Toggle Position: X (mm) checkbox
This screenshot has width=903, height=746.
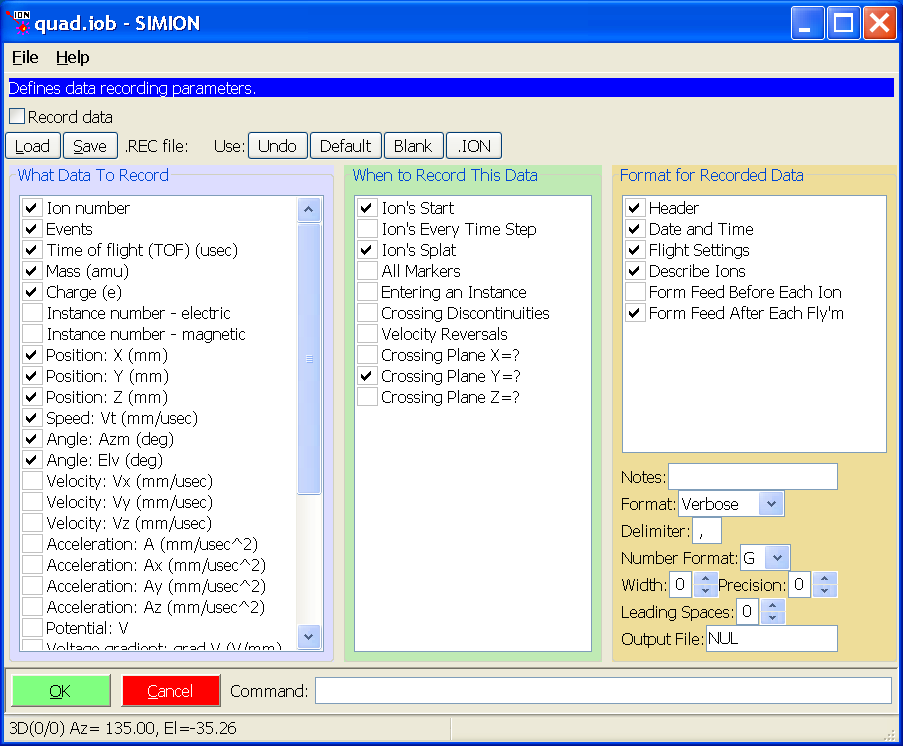coord(32,355)
